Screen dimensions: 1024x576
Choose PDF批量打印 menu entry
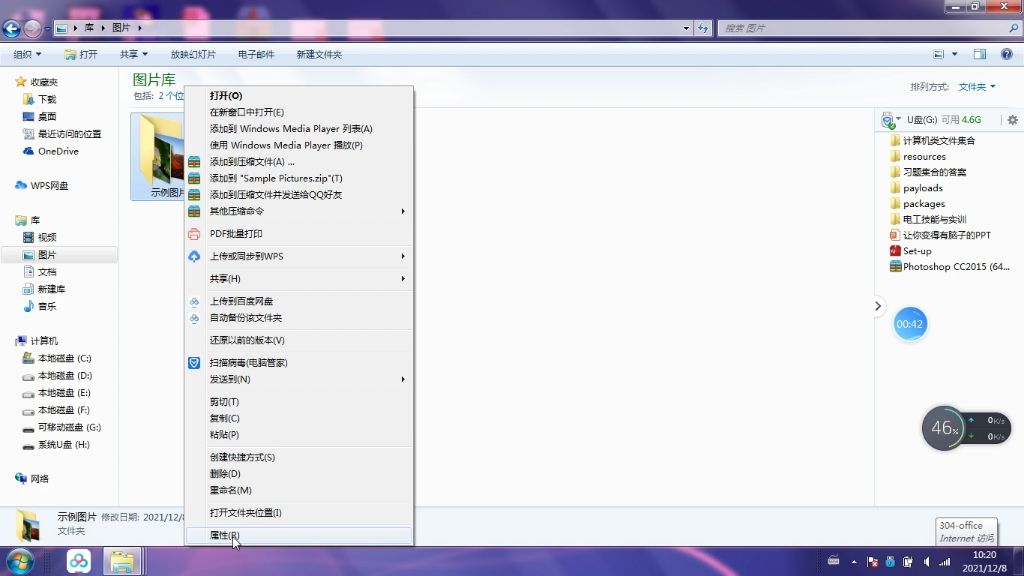pyautogui.click(x=299, y=234)
